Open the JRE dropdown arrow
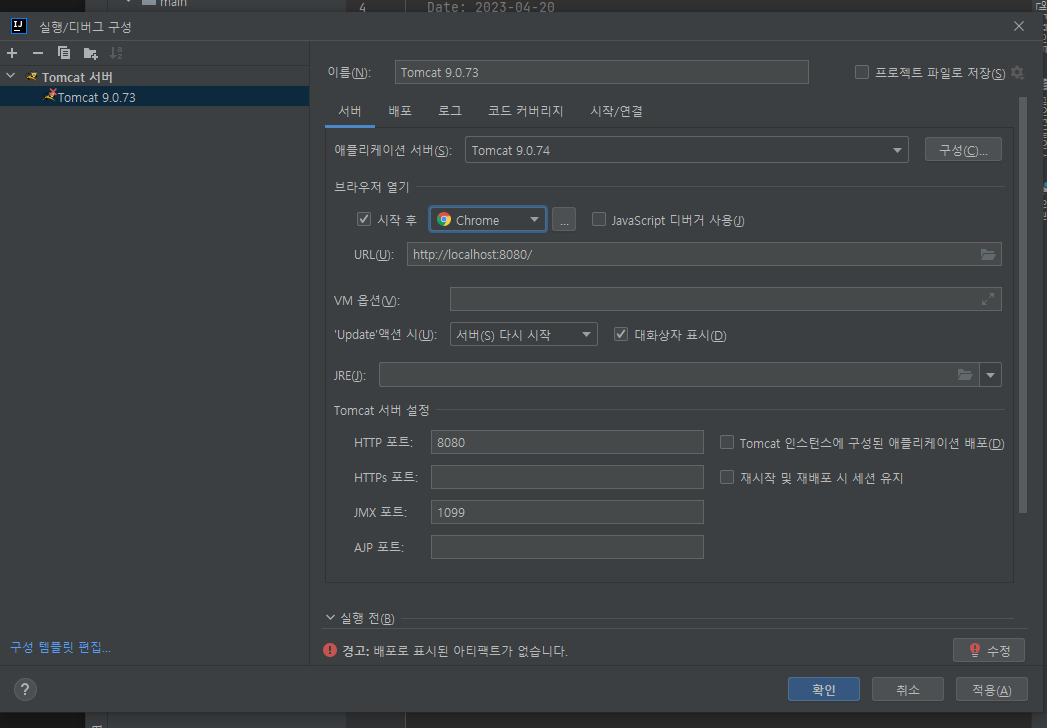This screenshot has height=728, width=1047. pos(990,375)
